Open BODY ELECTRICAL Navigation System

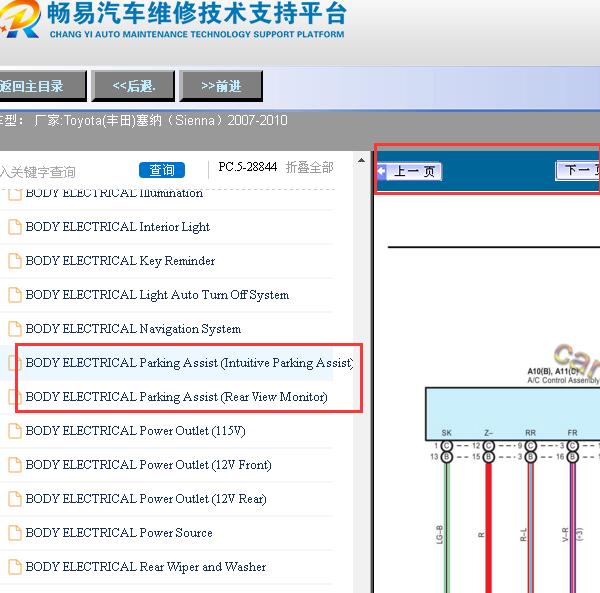[x=133, y=329]
